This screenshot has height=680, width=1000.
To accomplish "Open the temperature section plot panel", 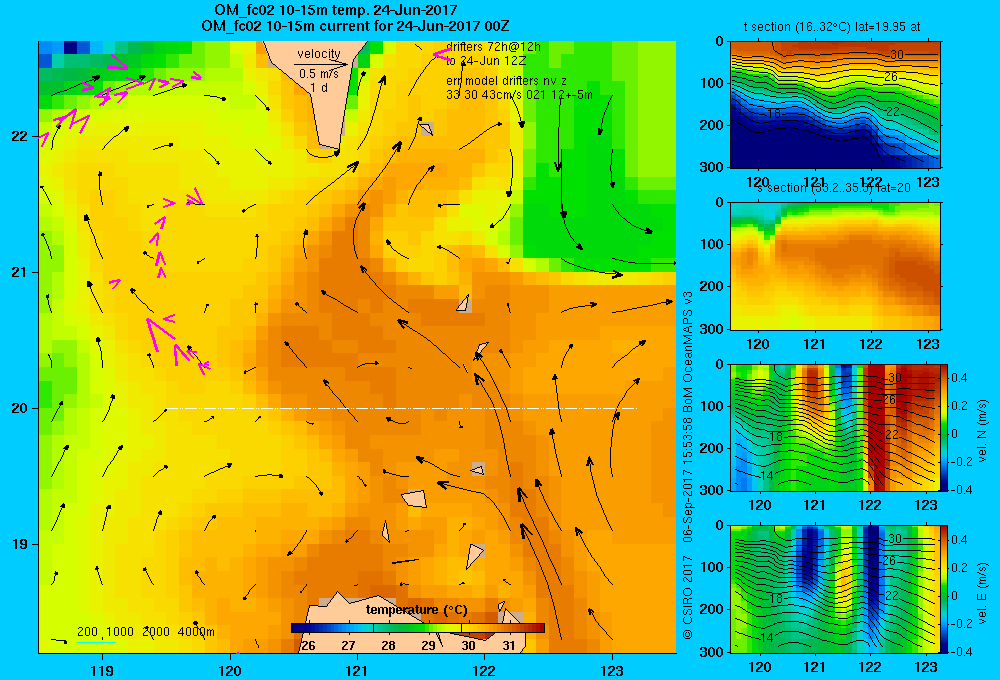I will pyautogui.click(x=835, y=105).
